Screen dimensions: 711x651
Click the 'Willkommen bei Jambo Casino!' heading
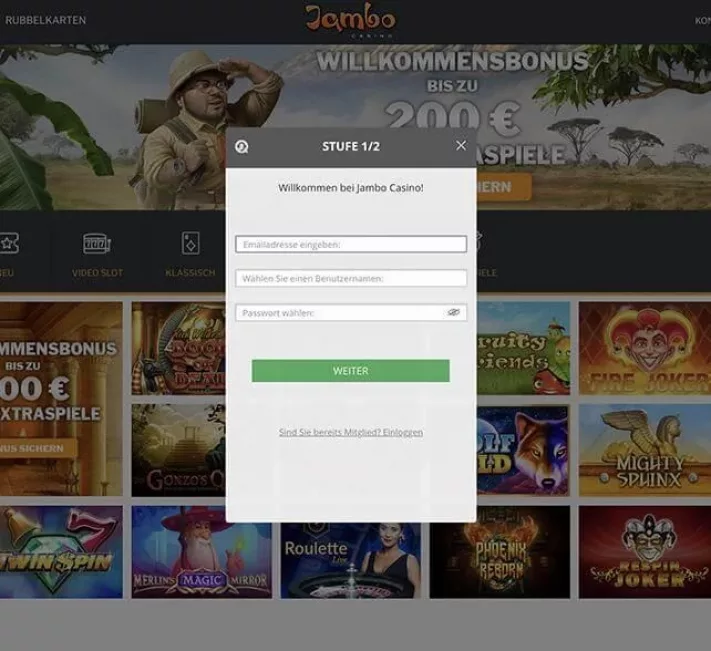(x=351, y=188)
